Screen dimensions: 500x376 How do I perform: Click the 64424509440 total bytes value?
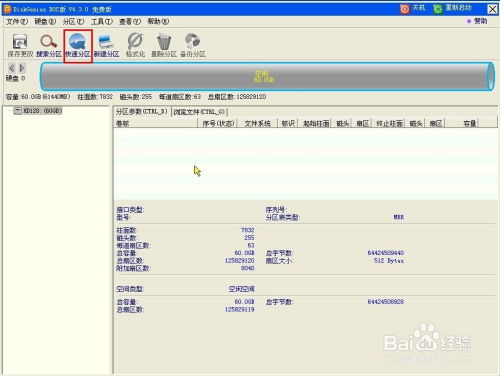pos(386,253)
